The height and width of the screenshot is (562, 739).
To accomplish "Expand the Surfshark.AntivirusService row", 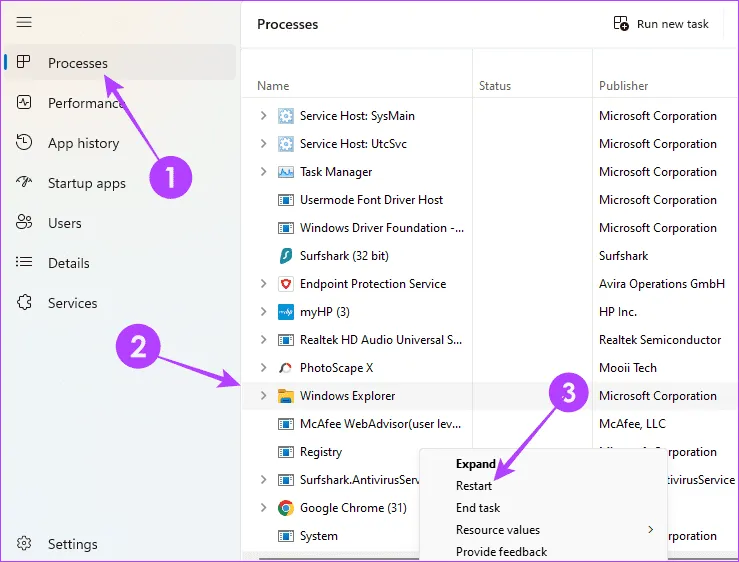I will 263,479.
